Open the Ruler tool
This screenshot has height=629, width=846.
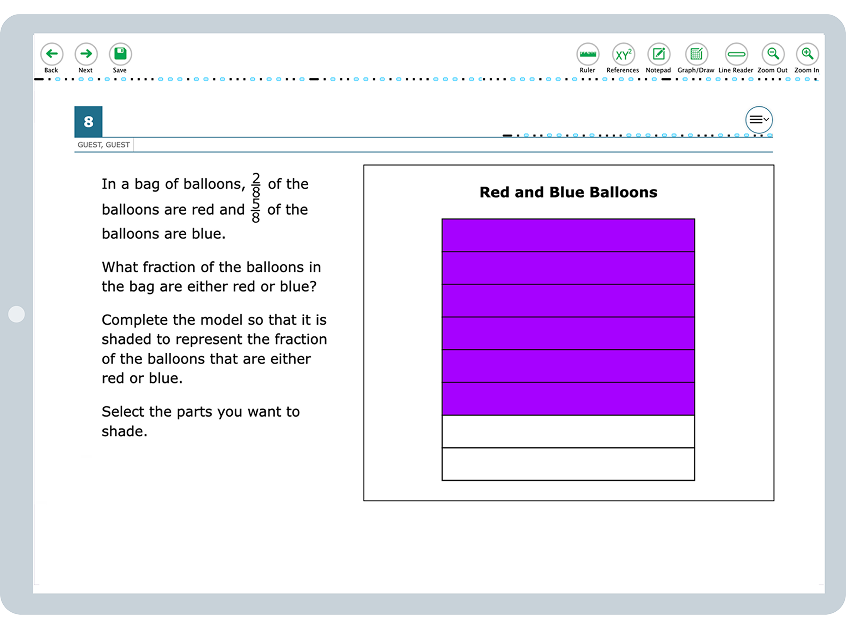pos(588,54)
